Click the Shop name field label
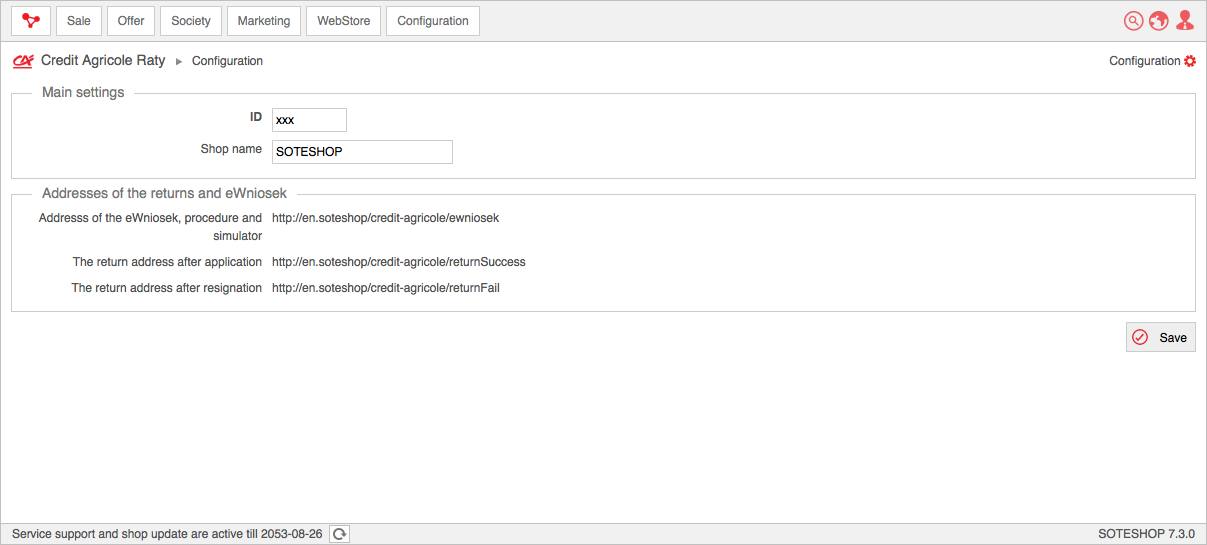The width and height of the screenshot is (1207, 545). pos(231,149)
